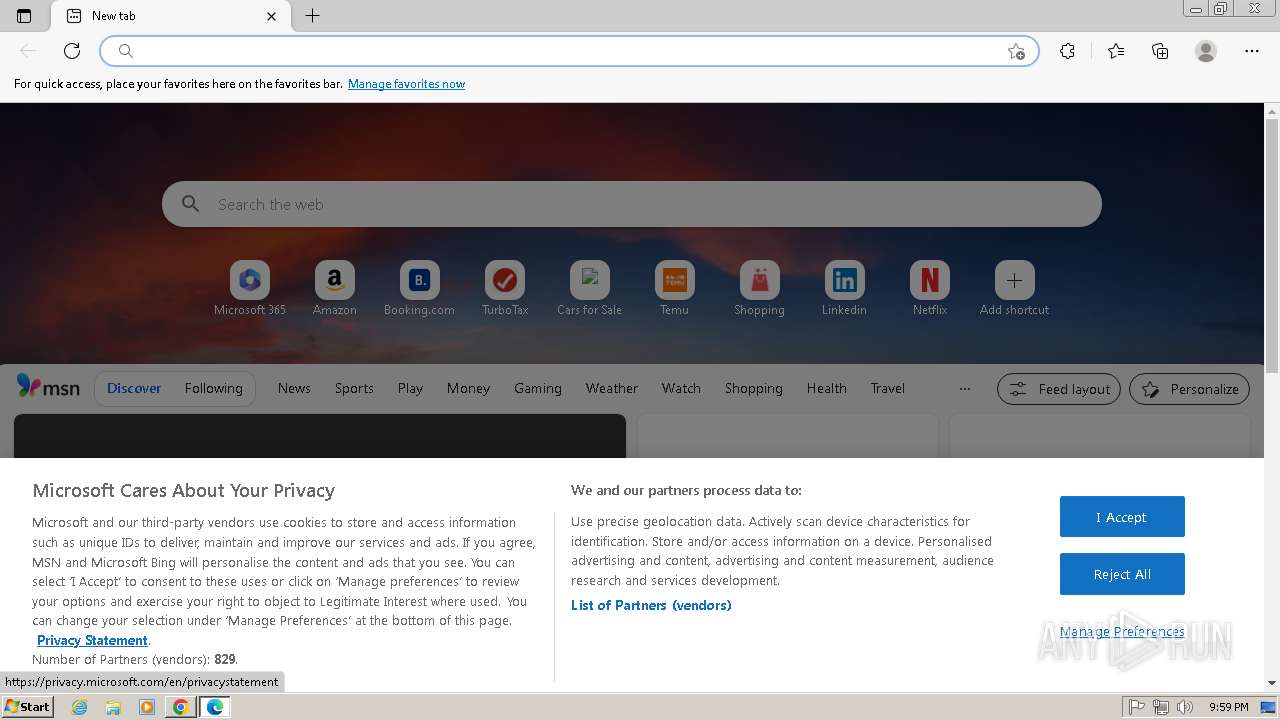The image size is (1280, 720).
Task: Open Settings and more menu
Action: 1252,51
